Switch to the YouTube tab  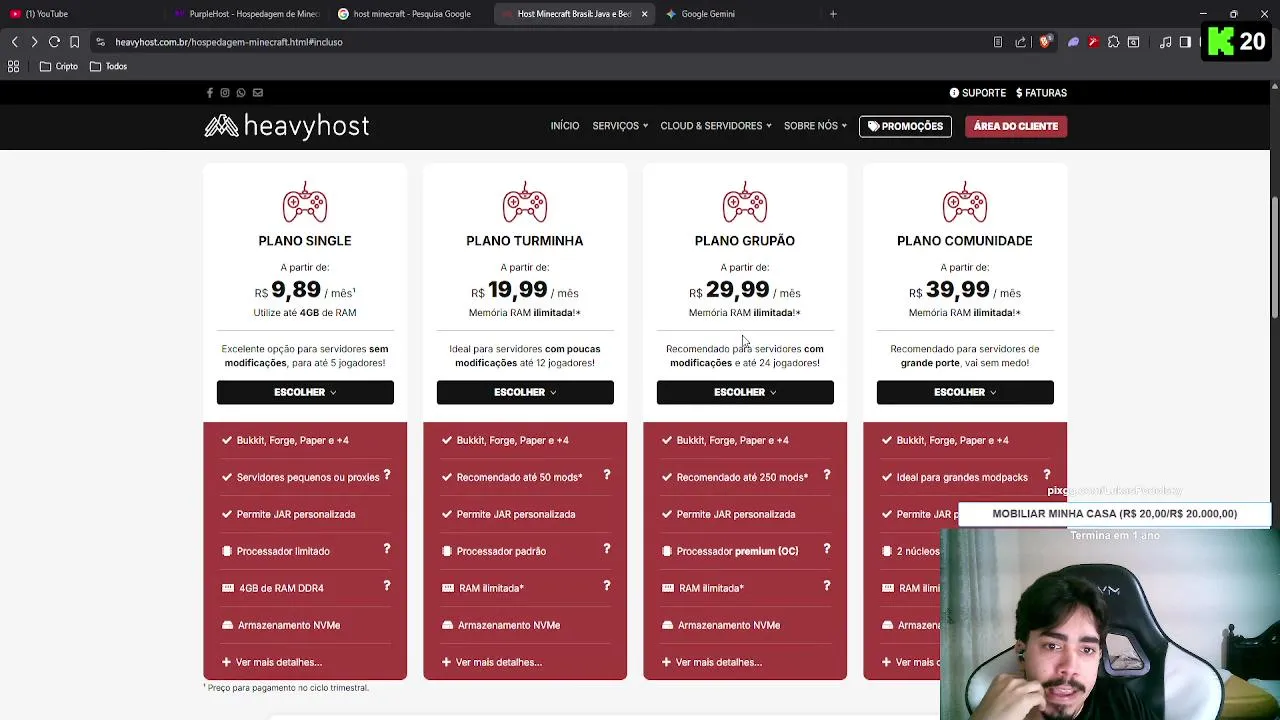80,14
